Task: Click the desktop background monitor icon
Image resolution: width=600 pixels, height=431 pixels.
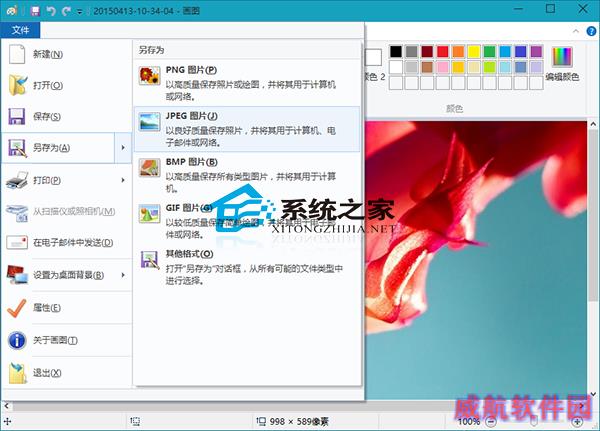Action: 18,275
